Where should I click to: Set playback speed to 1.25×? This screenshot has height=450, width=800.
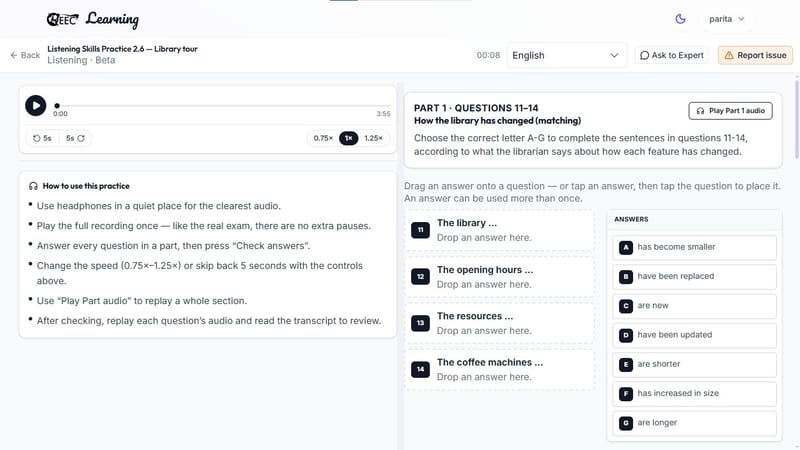373,138
